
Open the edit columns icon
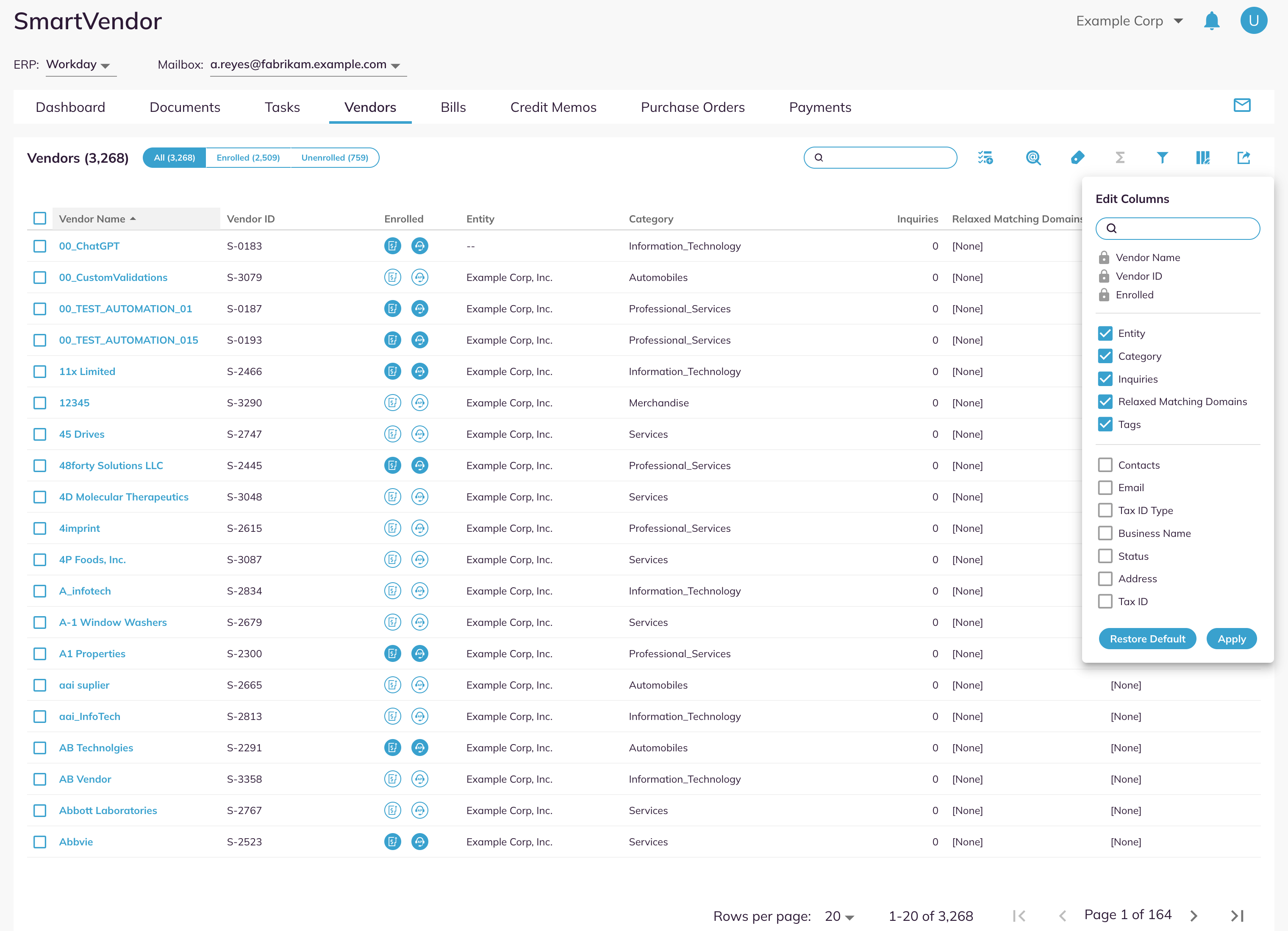point(1203,158)
